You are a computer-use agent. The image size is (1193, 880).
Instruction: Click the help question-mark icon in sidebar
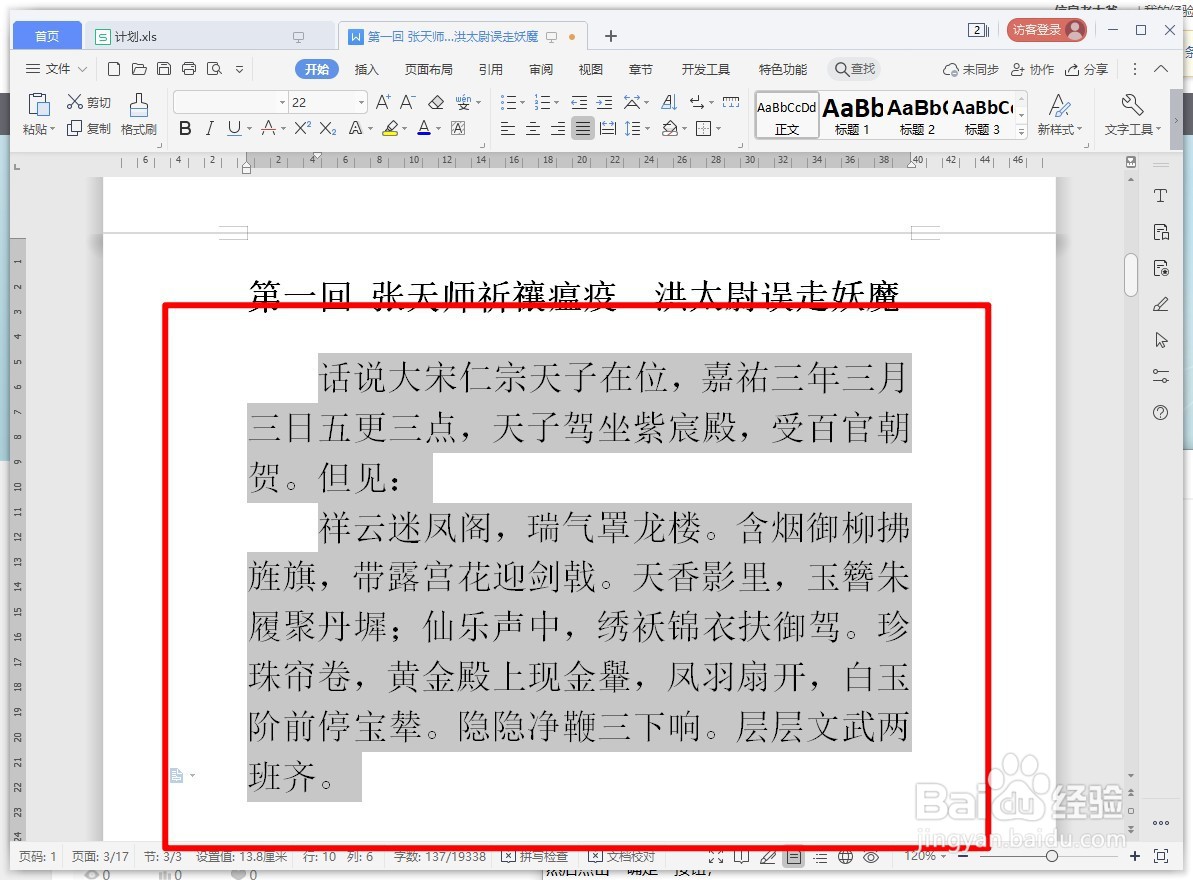tap(1160, 412)
